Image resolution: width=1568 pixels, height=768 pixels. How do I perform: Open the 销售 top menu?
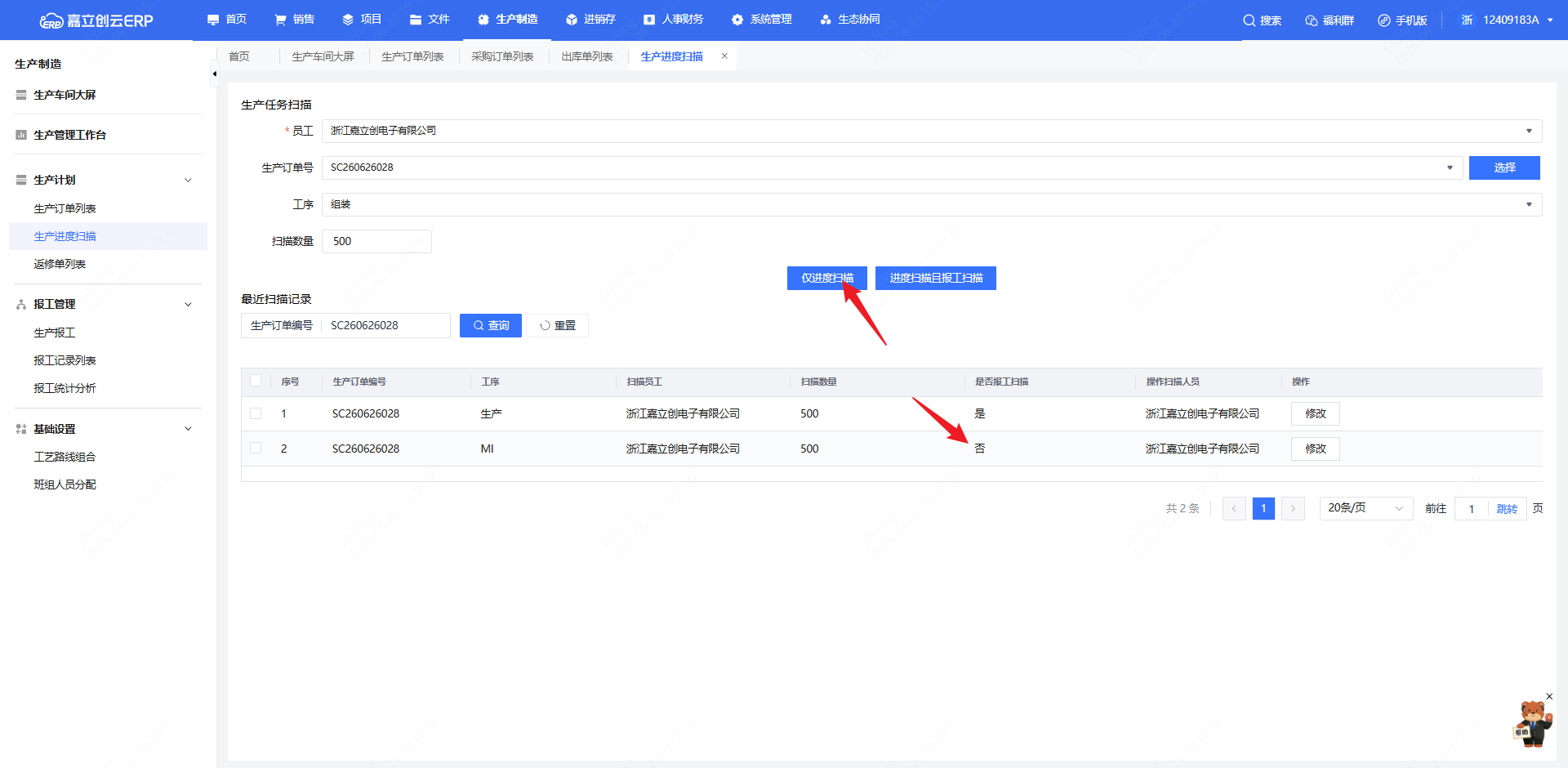[x=295, y=20]
